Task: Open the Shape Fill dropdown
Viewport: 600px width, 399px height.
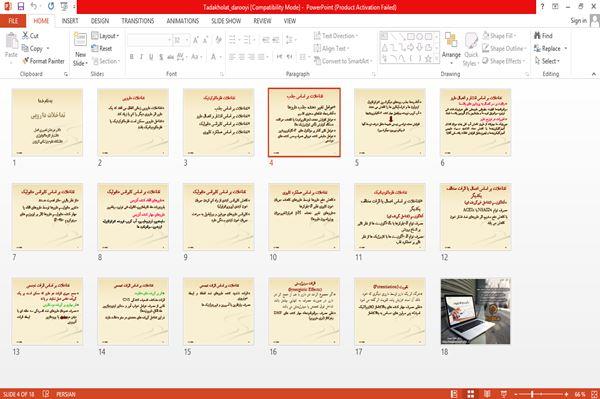Action: [x=499, y=36]
